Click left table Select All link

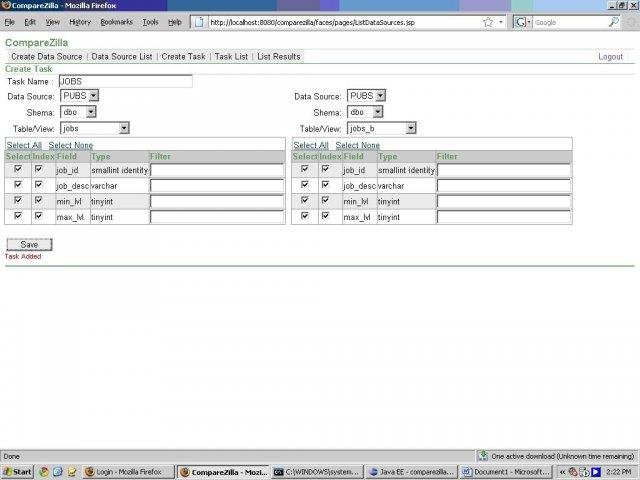click(24, 145)
